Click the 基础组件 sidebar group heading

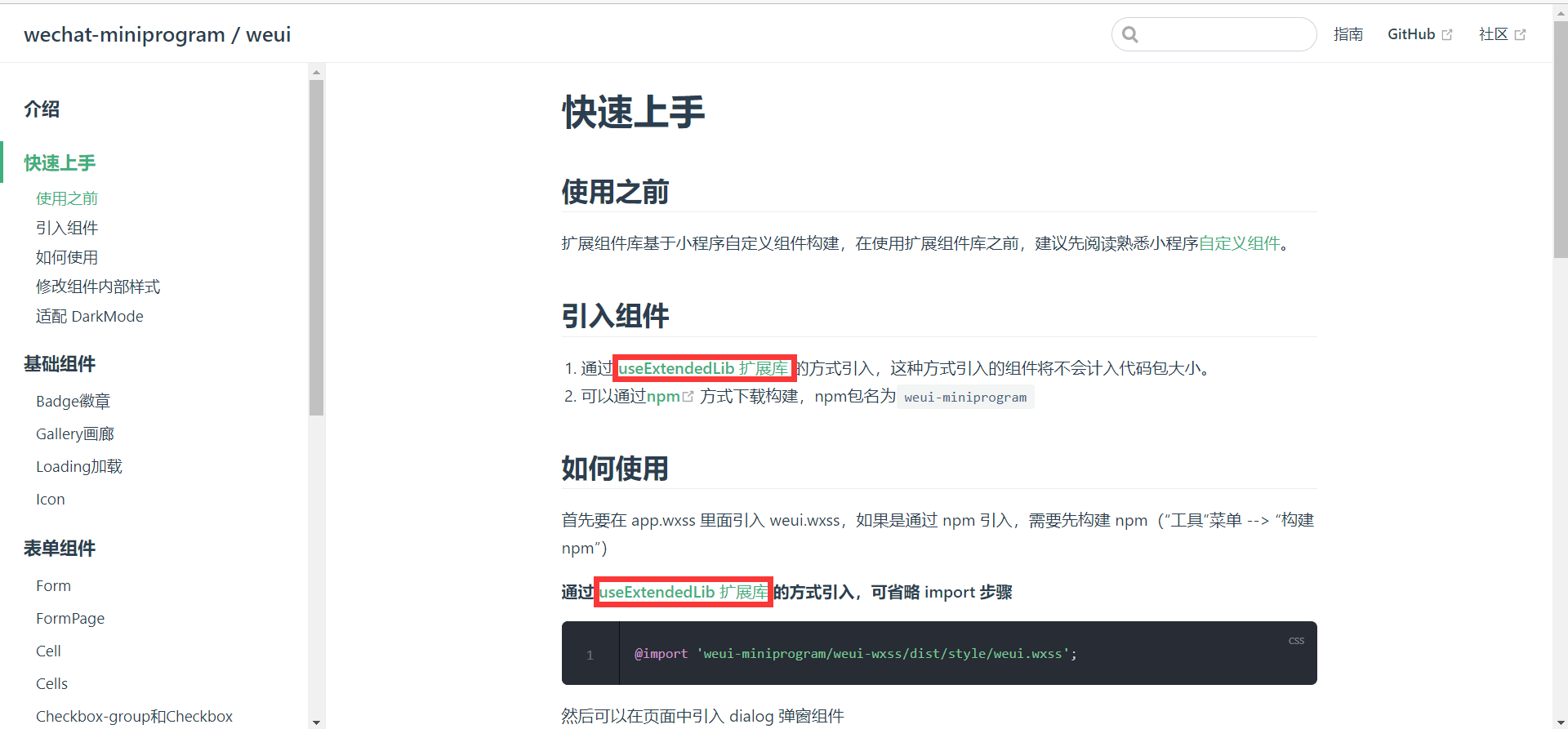[x=60, y=364]
